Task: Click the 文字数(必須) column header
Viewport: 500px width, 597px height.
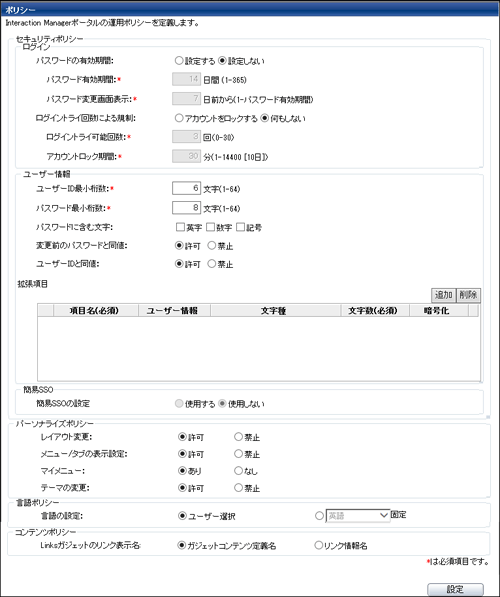Action: [x=375, y=311]
